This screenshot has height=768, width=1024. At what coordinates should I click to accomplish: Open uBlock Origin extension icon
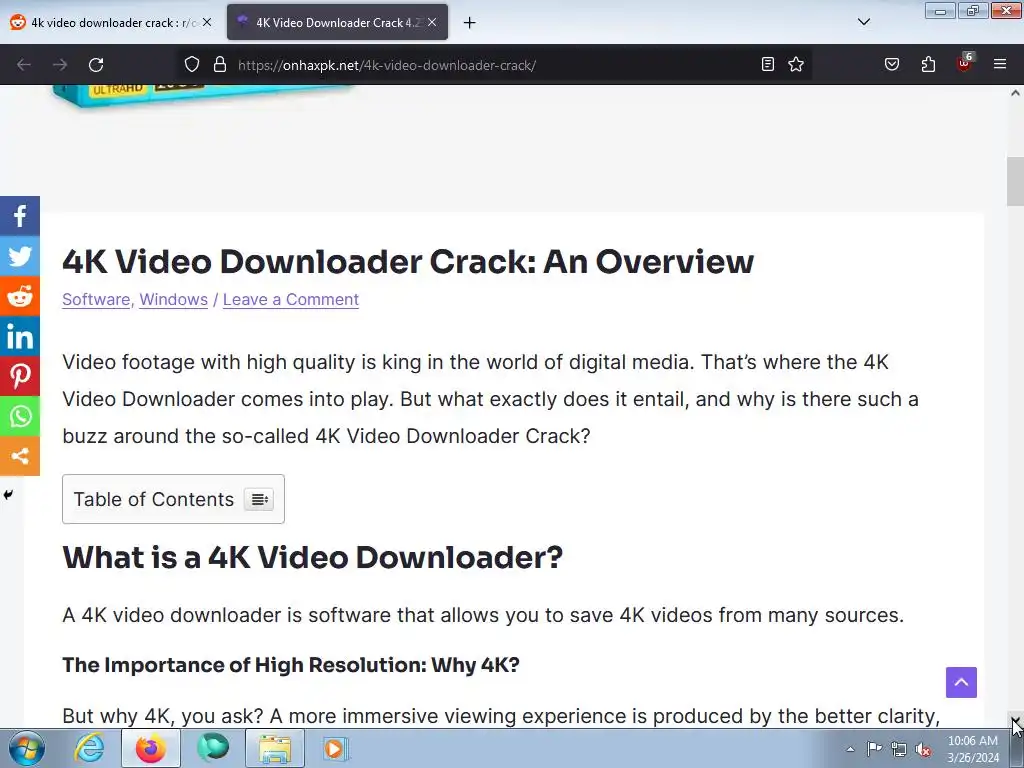tap(965, 63)
